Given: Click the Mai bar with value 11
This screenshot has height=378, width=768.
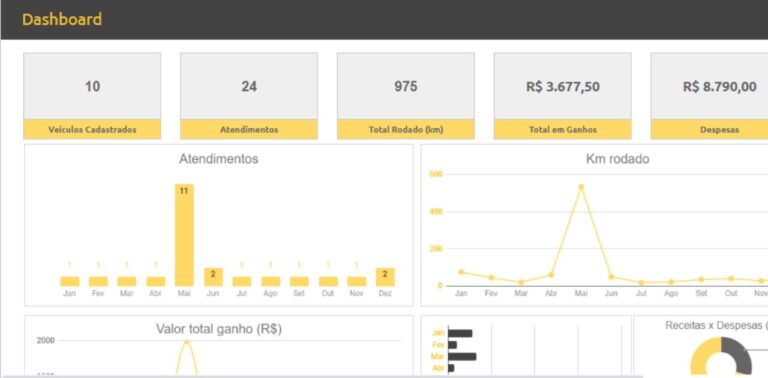Looking at the screenshot, I should click(x=184, y=235).
